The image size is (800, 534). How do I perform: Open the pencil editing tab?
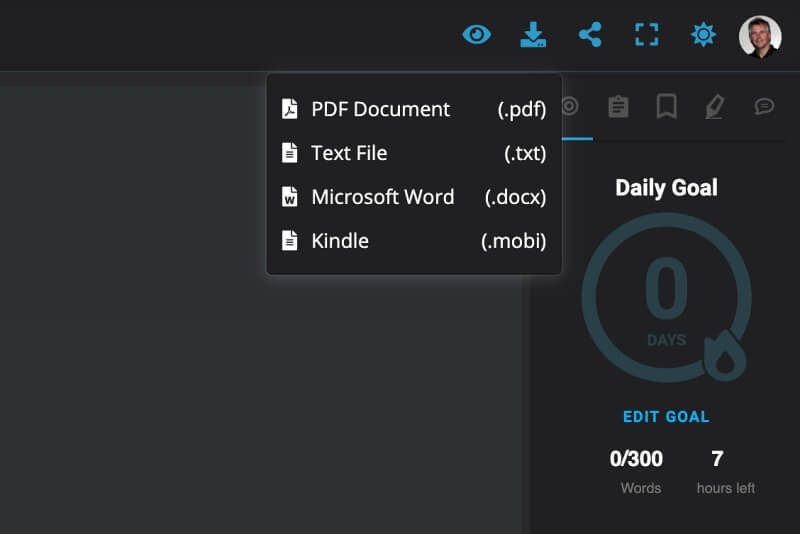715,107
